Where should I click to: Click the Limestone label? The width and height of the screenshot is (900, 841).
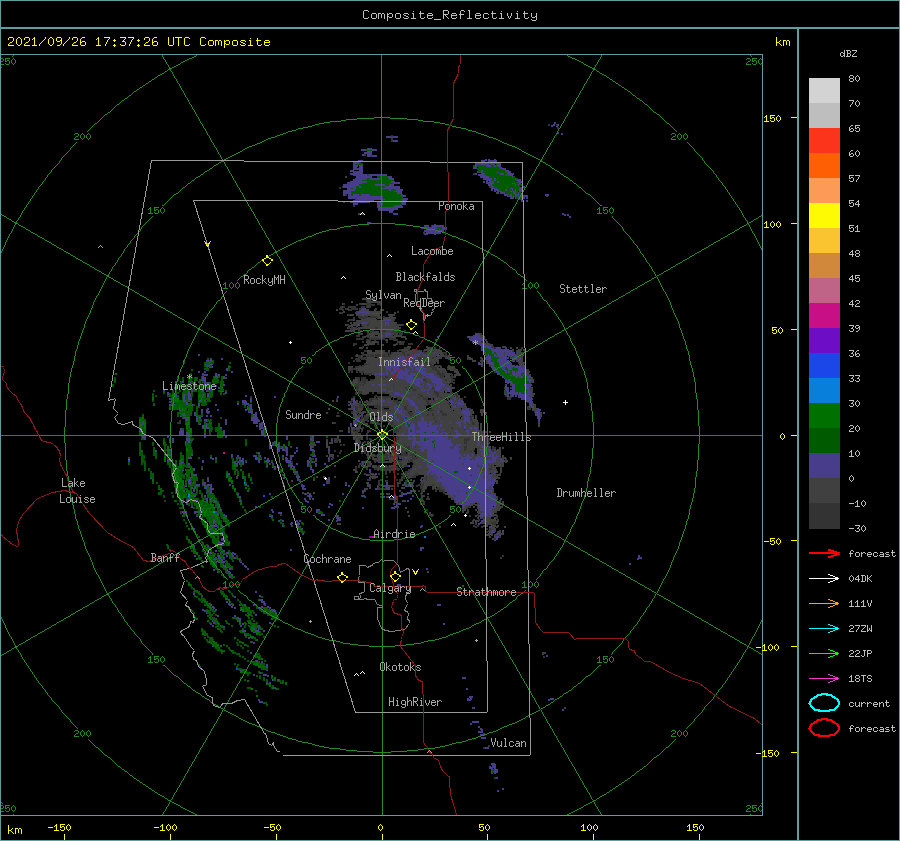[x=189, y=386]
